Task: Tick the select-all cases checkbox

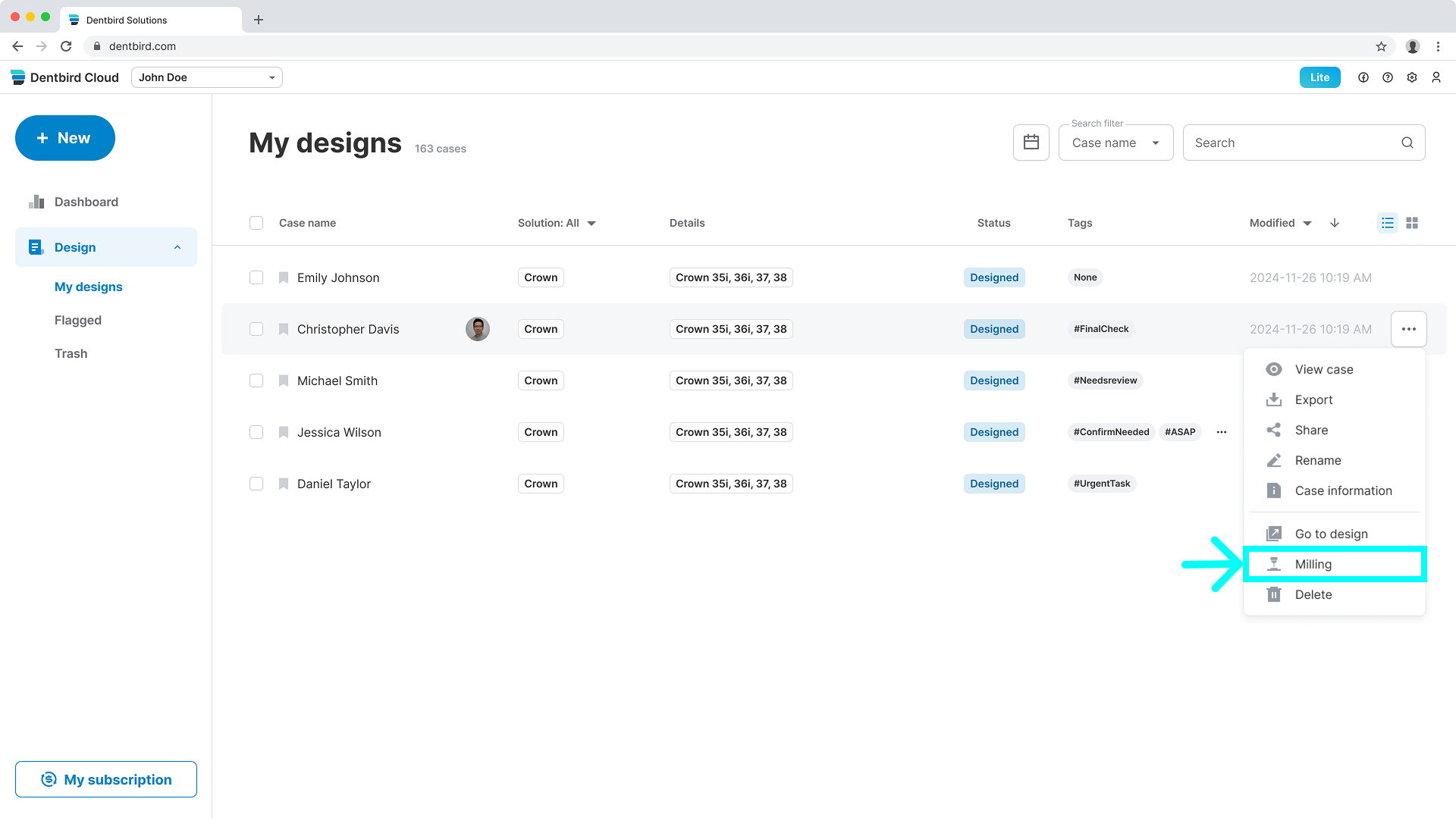Action: (256, 223)
